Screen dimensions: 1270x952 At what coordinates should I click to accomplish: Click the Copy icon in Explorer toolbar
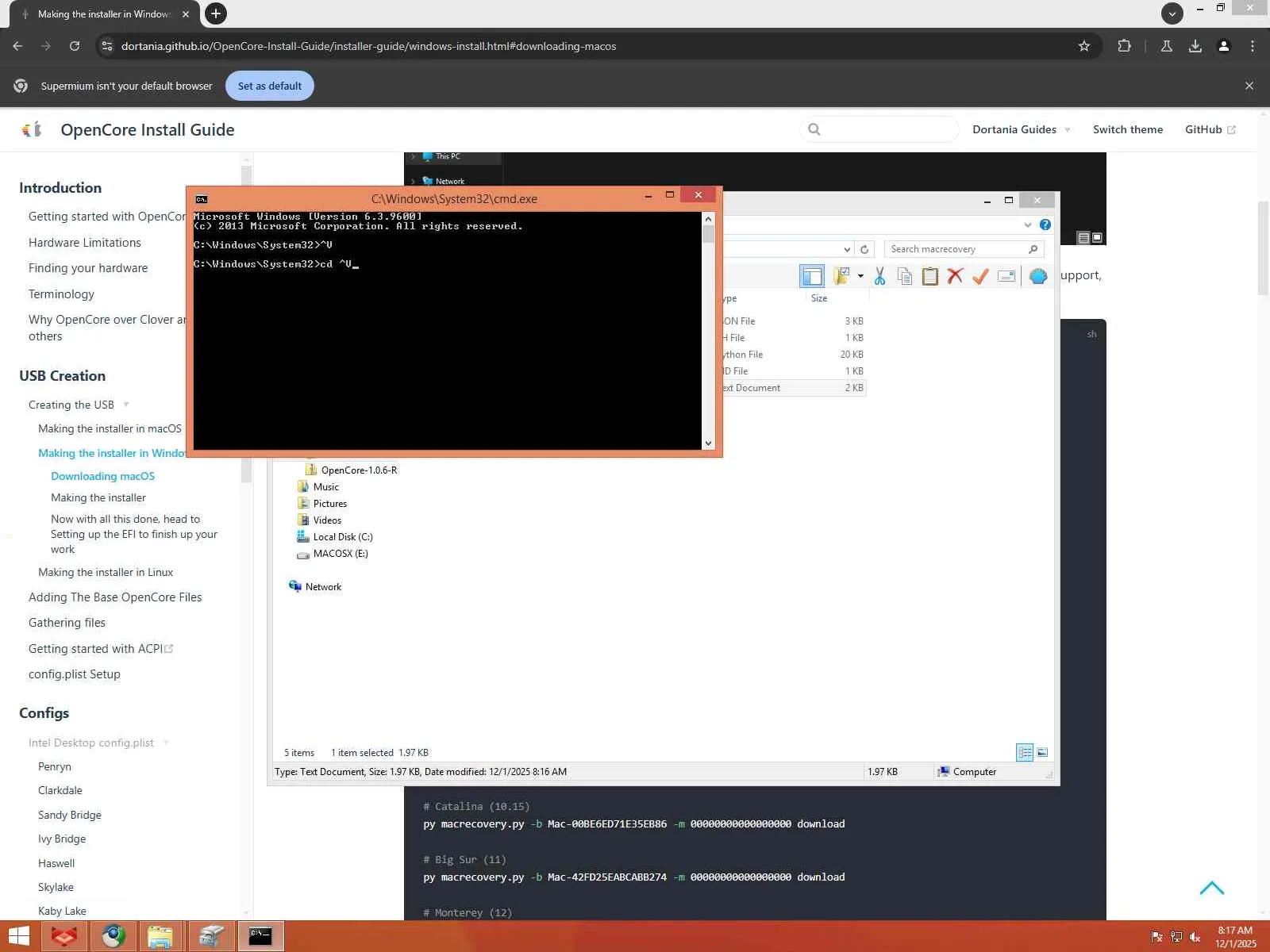pyautogui.click(x=905, y=276)
